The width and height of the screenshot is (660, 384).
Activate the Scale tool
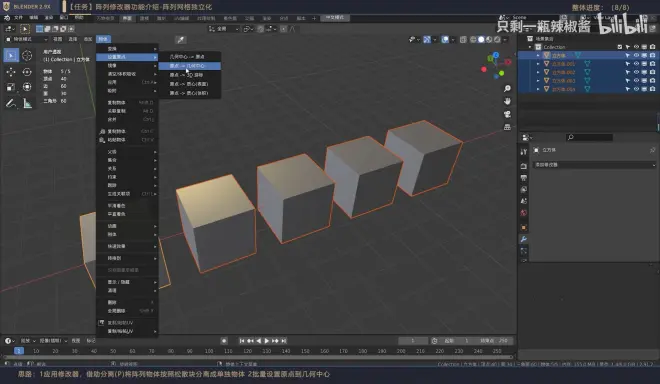coord(11,87)
